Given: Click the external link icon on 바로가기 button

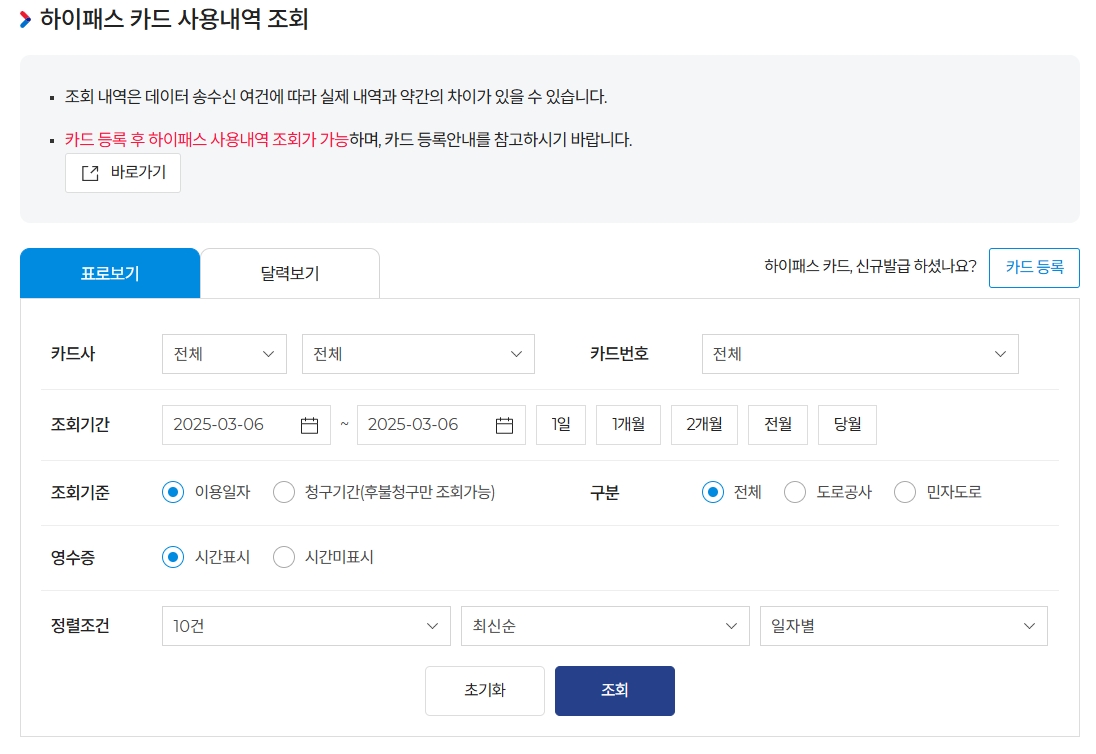Looking at the screenshot, I should (92, 172).
